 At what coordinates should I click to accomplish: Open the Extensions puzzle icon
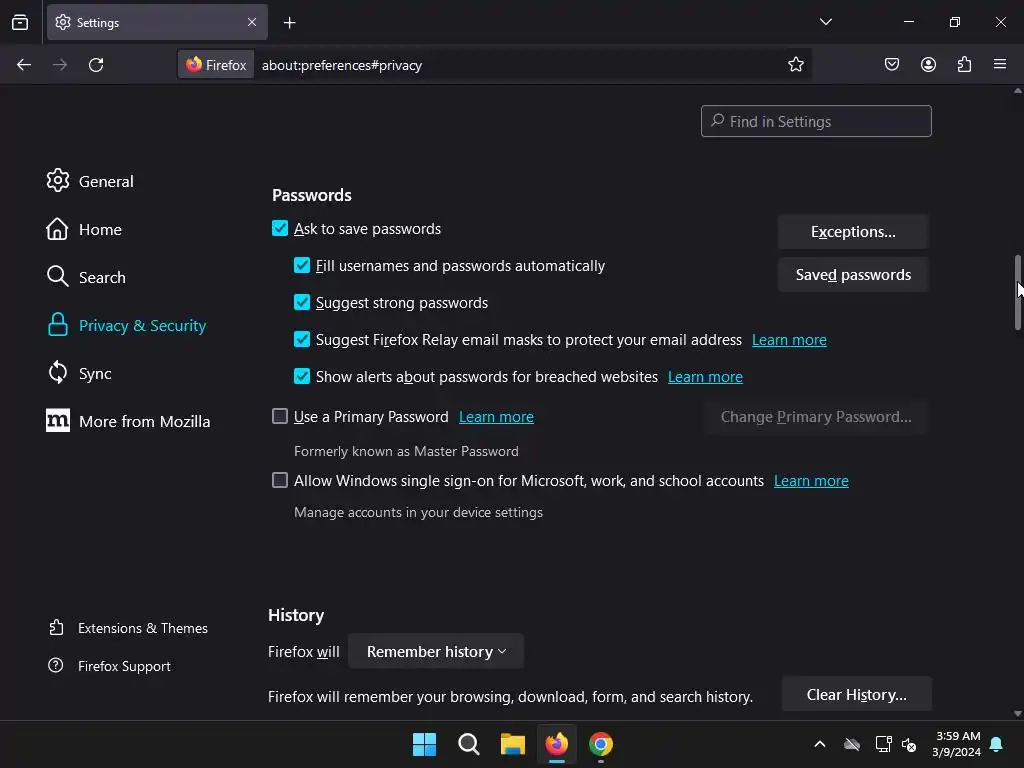(964, 65)
